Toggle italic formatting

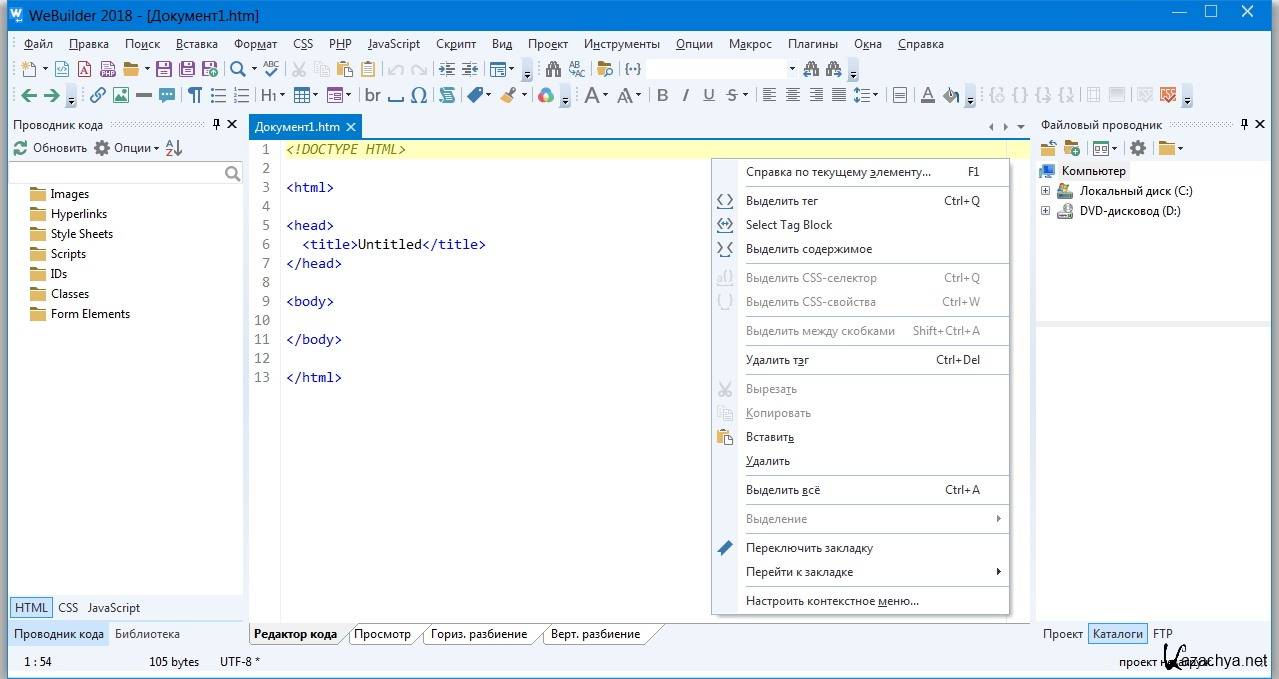[x=685, y=96]
